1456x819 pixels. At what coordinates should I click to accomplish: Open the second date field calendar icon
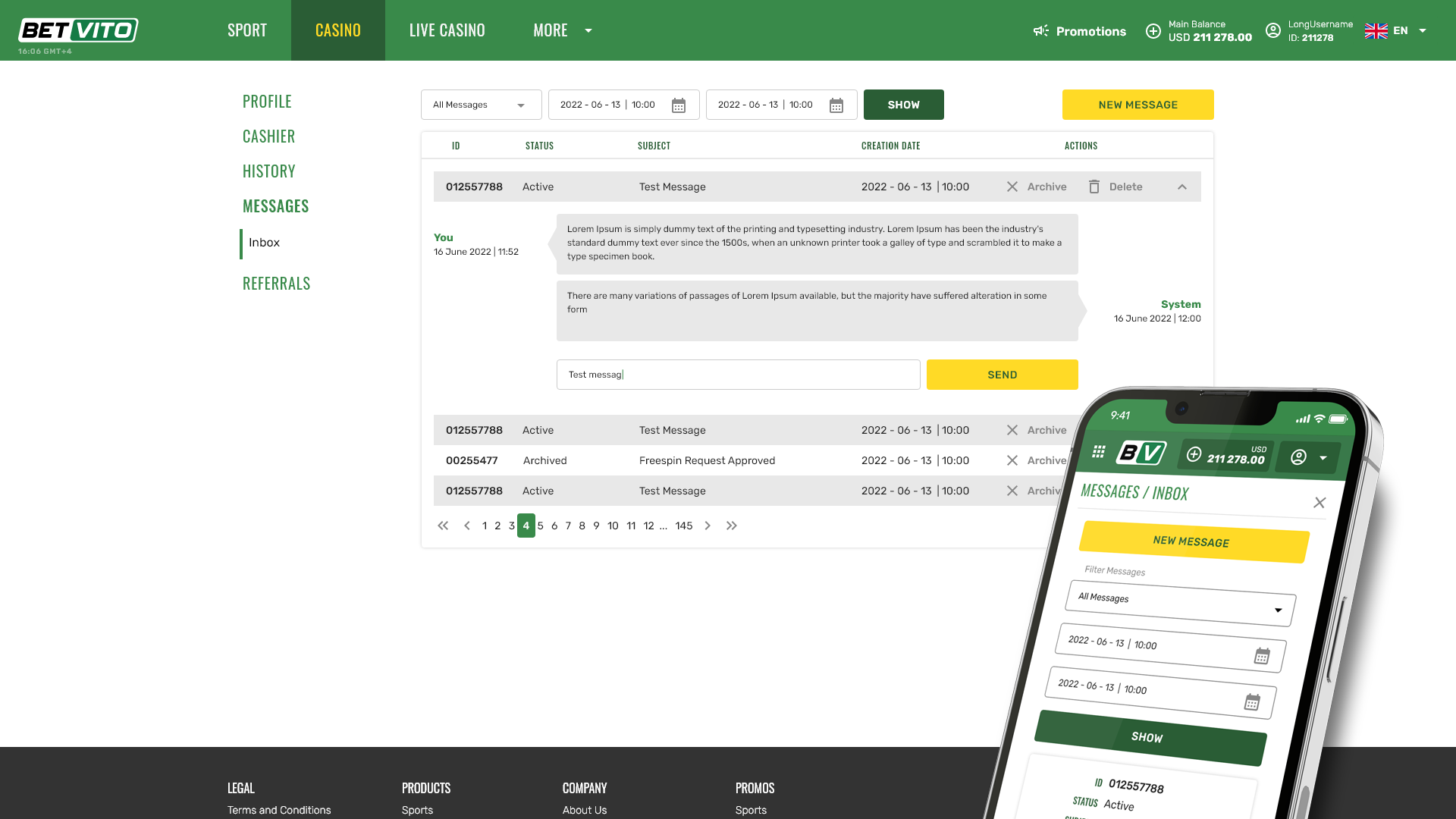[836, 105]
